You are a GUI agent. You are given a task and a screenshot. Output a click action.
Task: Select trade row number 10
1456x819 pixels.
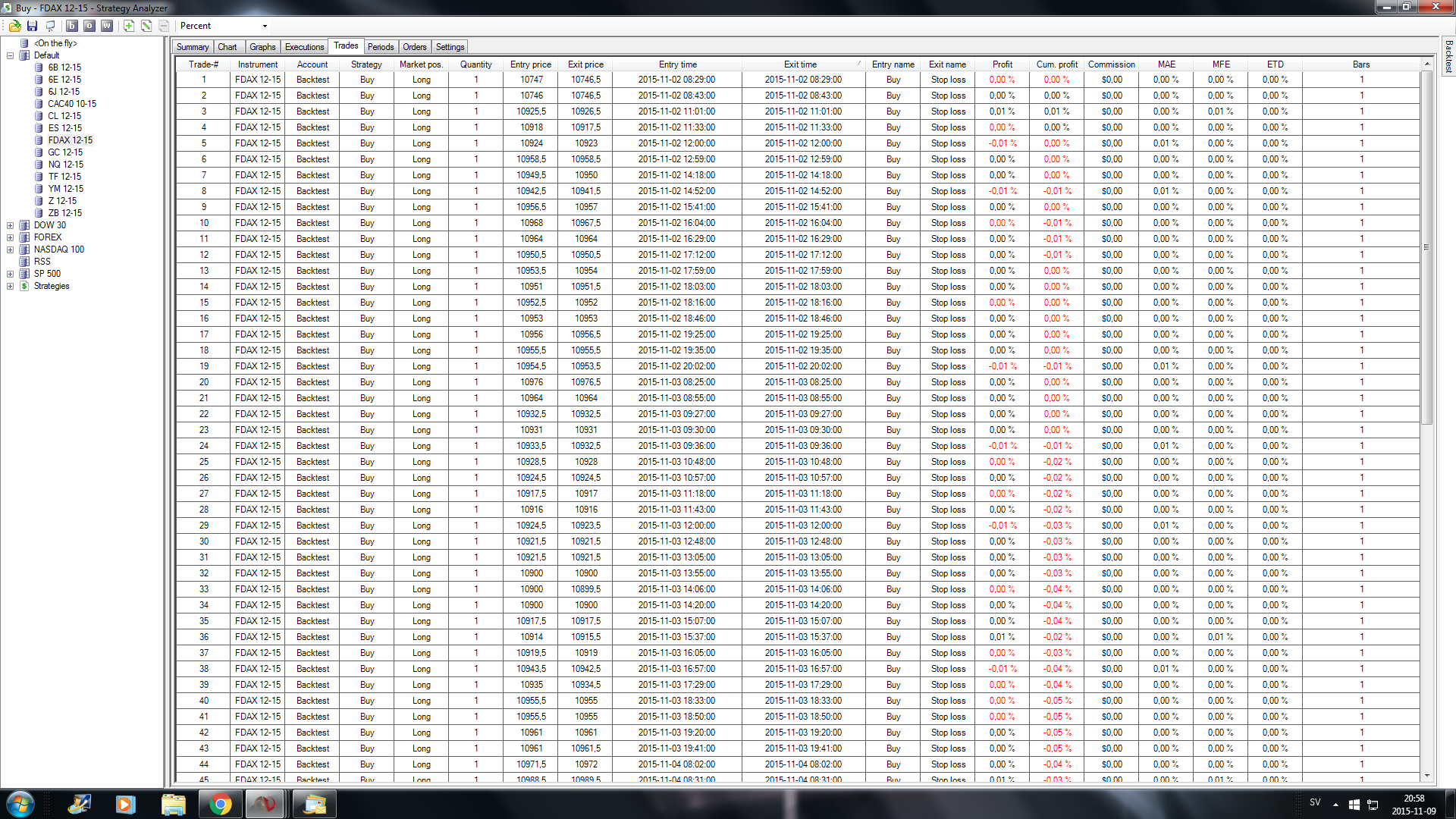(x=204, y=223)
